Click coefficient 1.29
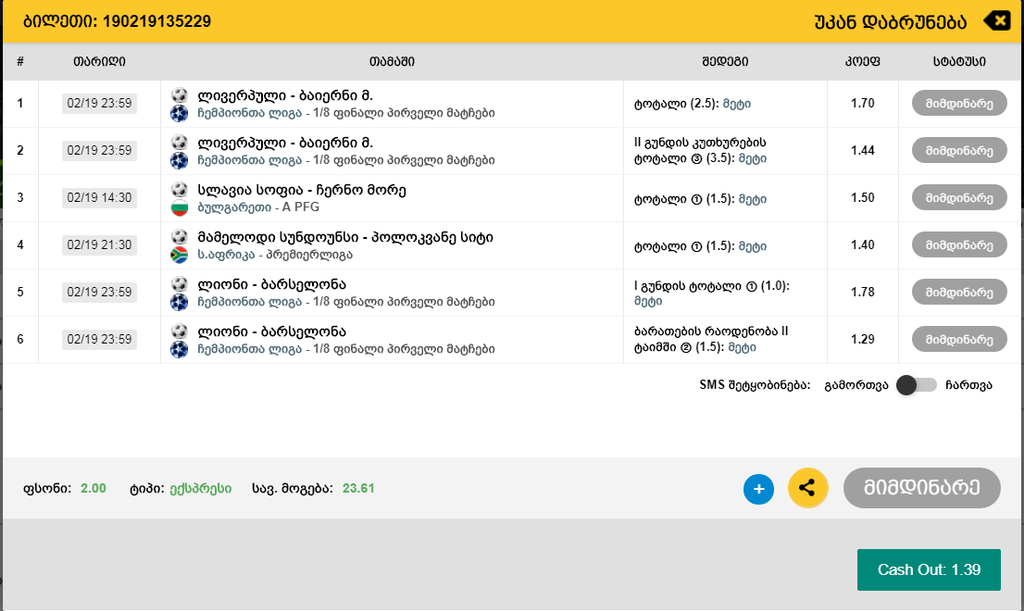Image resolution: width=1024 pixels, height=611 pixels. (863, 339)
